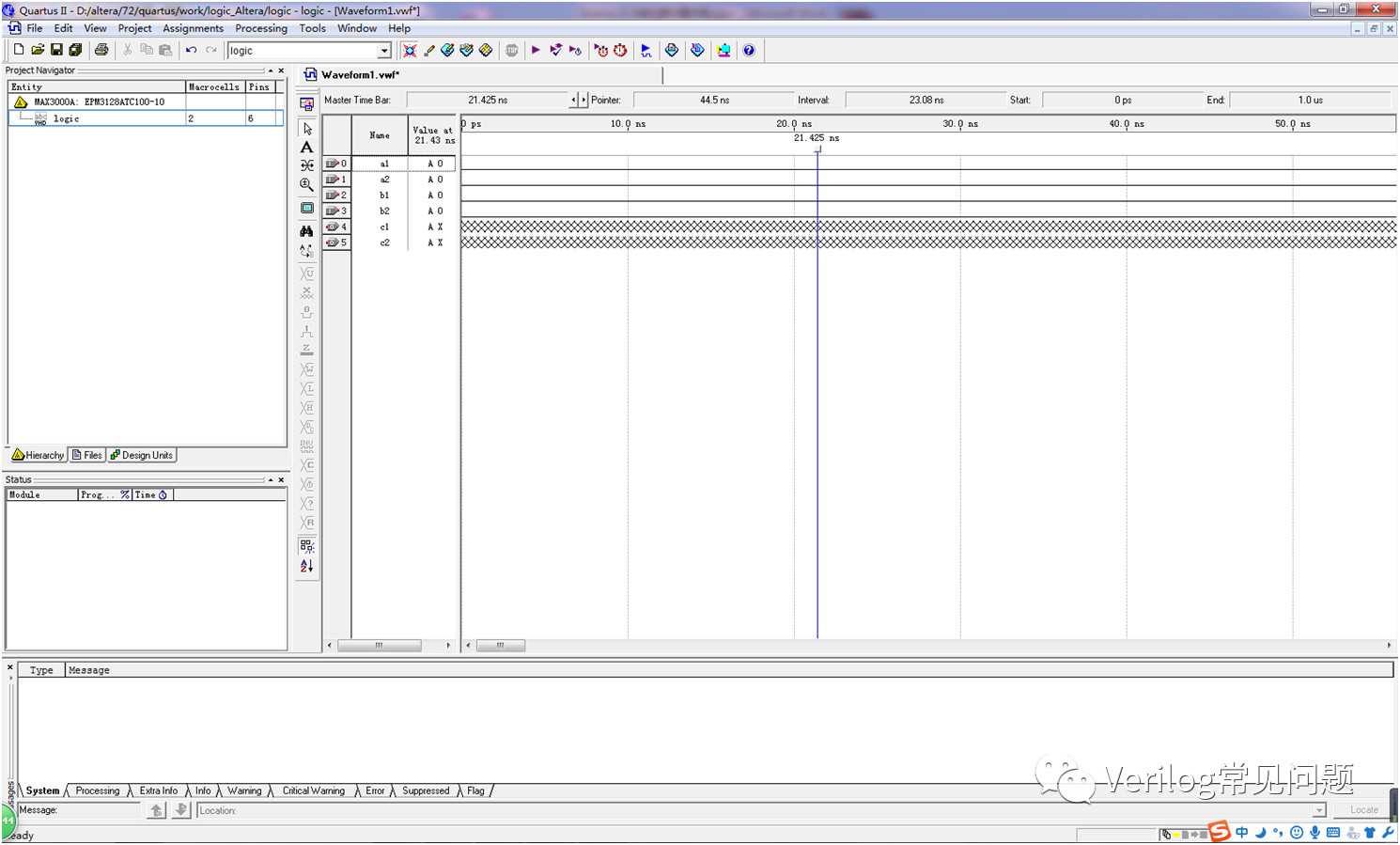The width and height of the screenshot is (1400, 845).
Task: Close the Project Navigator panel
Action: [x=281, y=70]
